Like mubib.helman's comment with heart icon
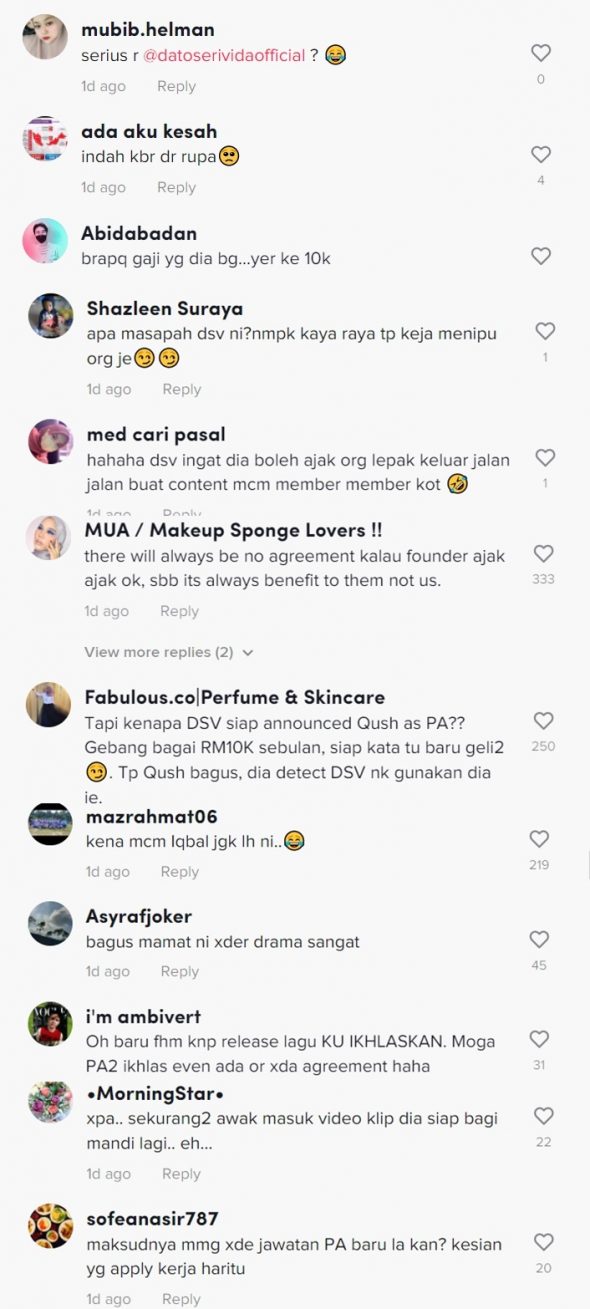 click(x=541, y=54)
